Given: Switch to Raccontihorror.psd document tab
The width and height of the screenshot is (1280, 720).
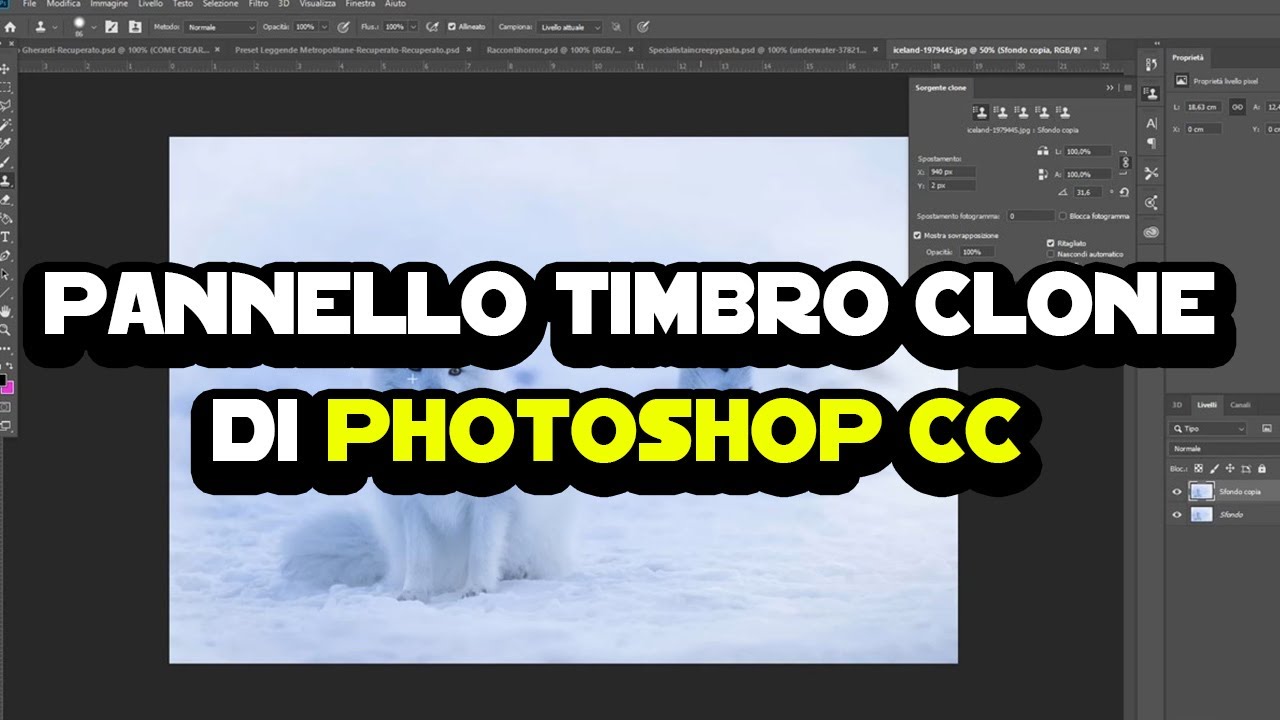Looking at the screenshot, I should [556, 48].
